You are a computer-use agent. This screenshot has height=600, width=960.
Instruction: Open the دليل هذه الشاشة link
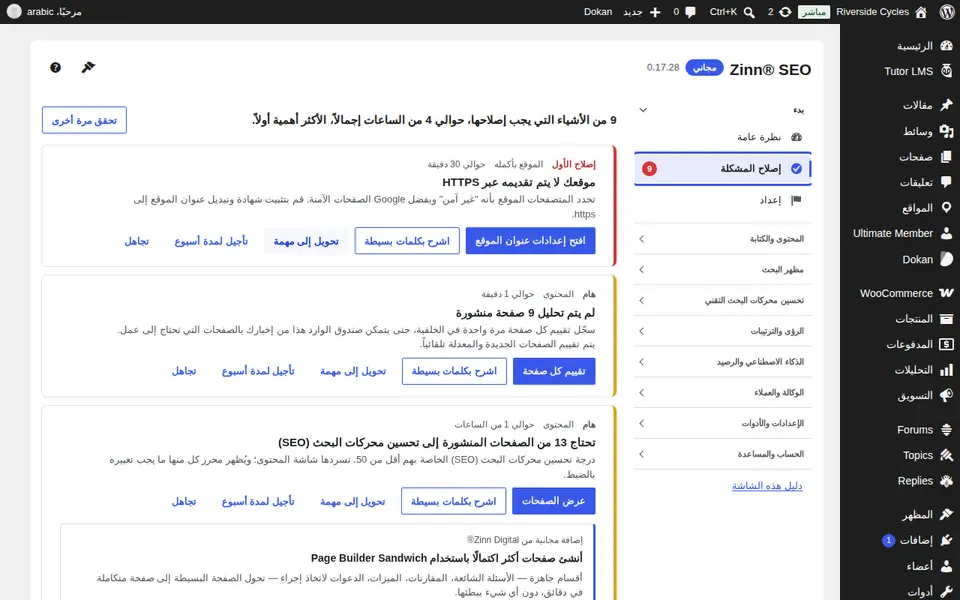click(x=767, y=486)
